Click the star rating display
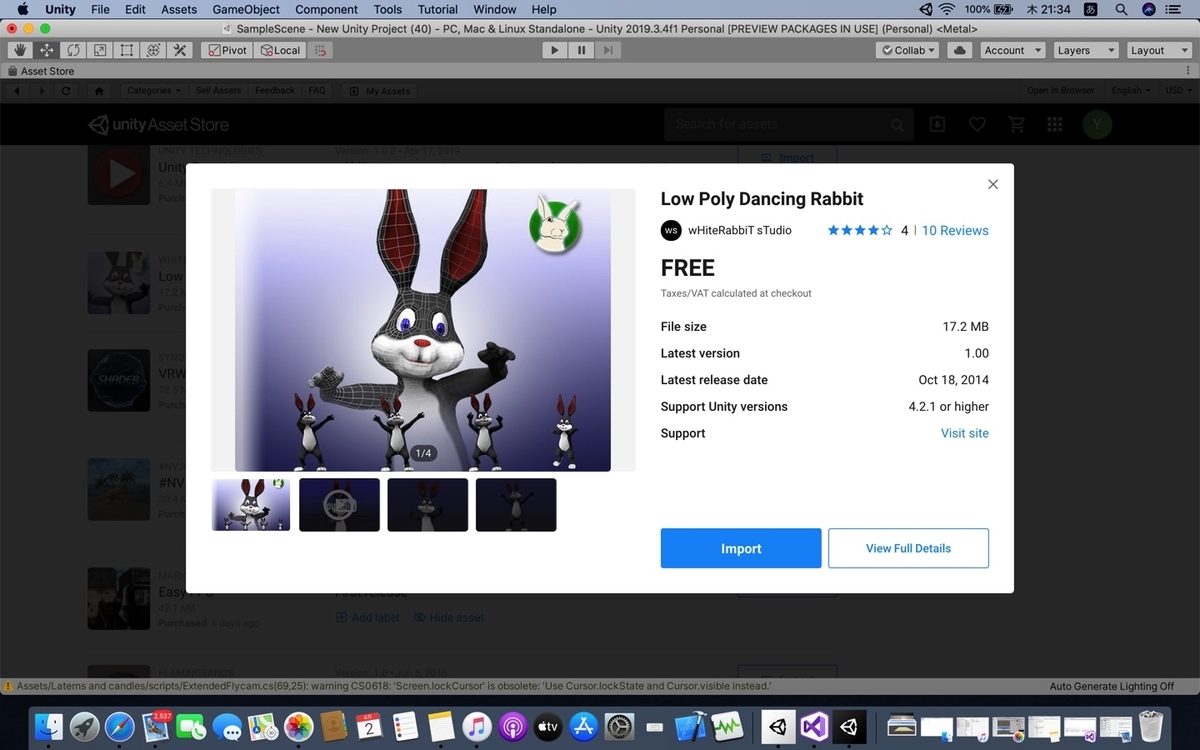 click(860, 230)
